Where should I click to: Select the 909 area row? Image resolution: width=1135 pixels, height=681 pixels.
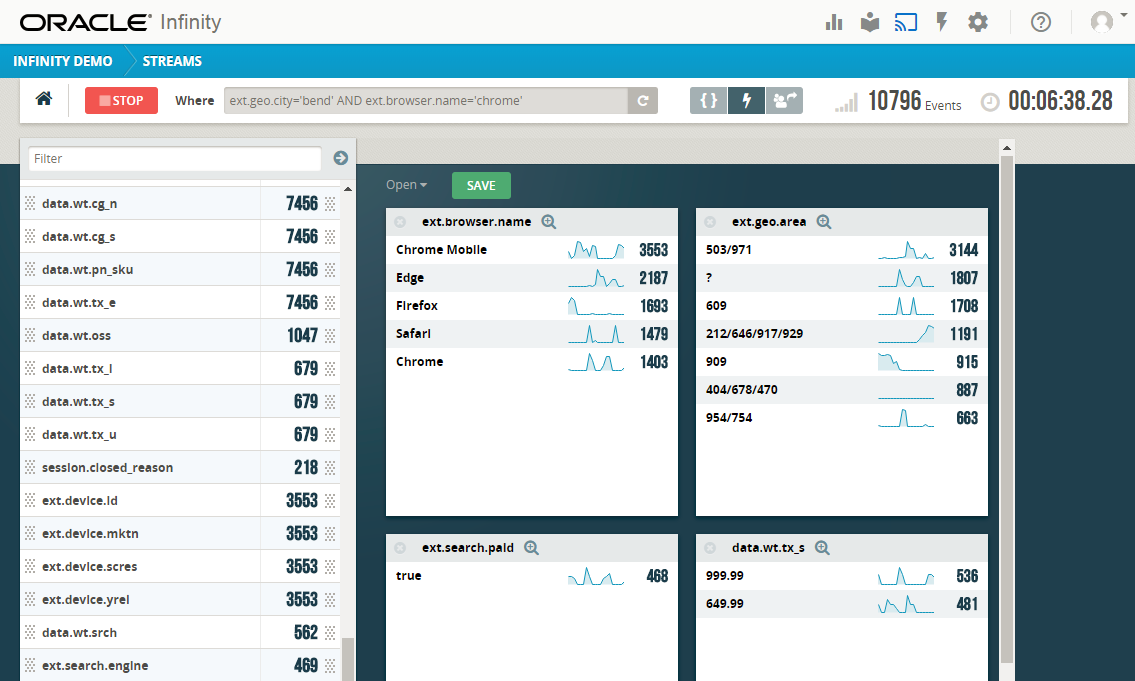[x=842, y=362]
